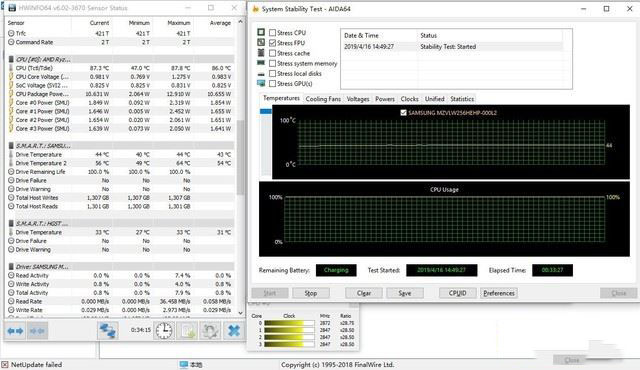Viewport: 640px width, 370px height.
Task: Click the lightning icon beside CPU Core Voltage
Action: pos(11,76)
